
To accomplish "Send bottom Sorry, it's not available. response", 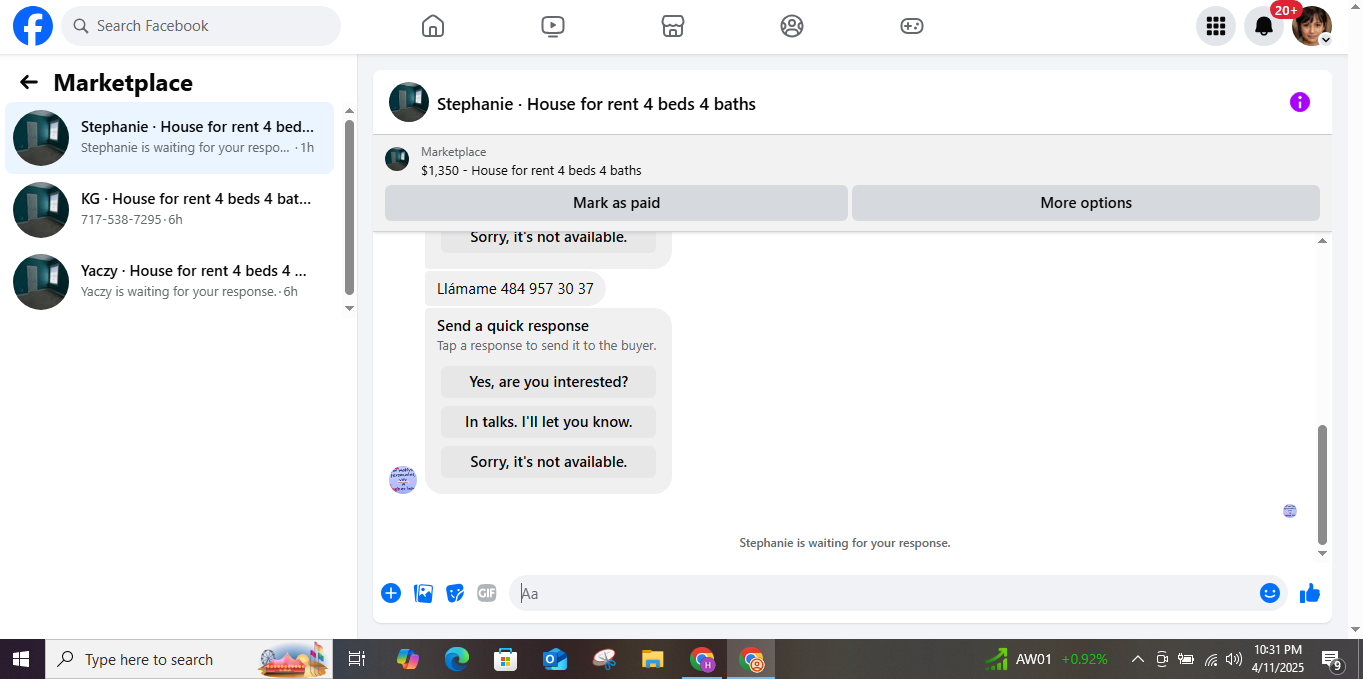I will point(548,462).
